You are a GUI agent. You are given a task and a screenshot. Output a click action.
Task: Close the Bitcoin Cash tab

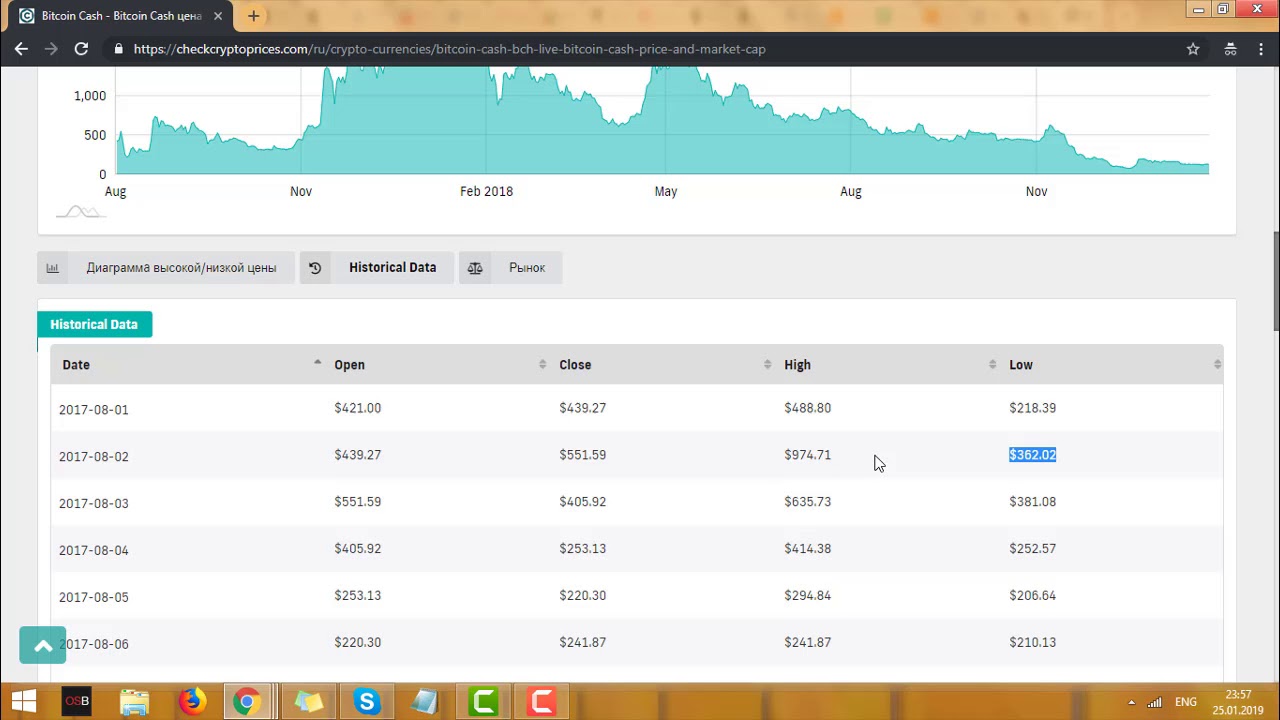218,16
